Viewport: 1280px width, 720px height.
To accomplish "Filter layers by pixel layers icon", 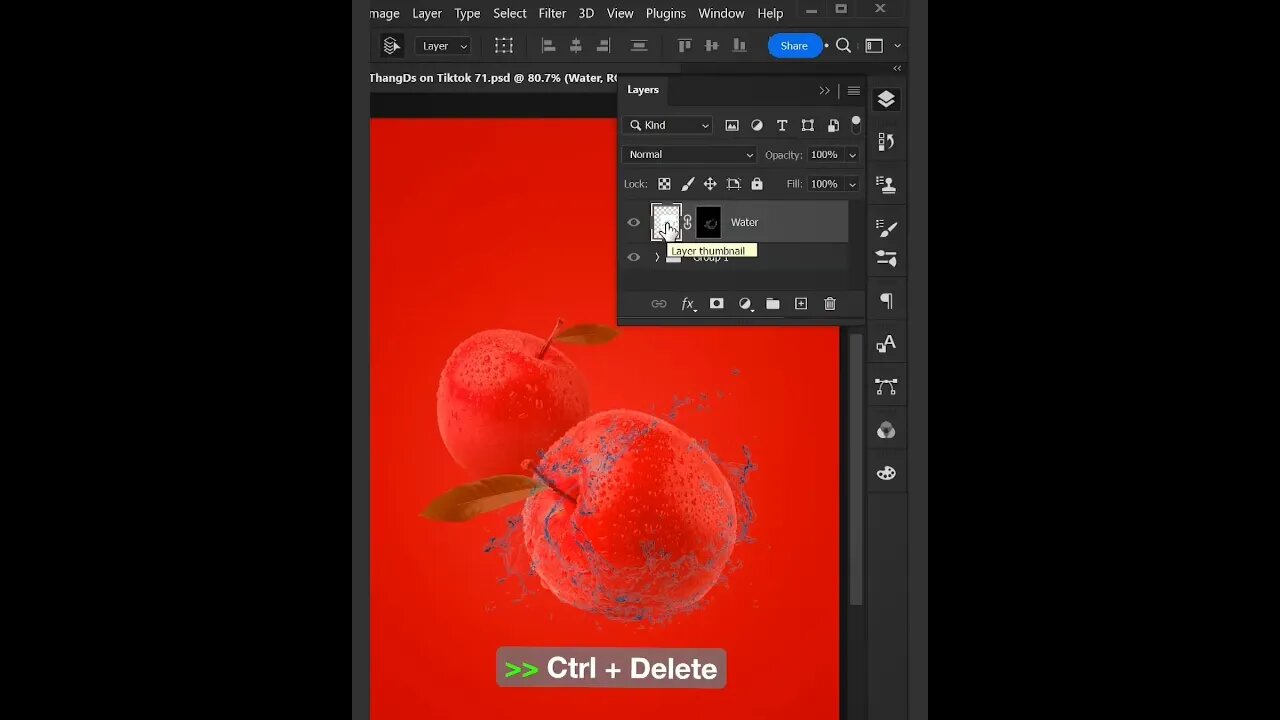I will point(732,125).
